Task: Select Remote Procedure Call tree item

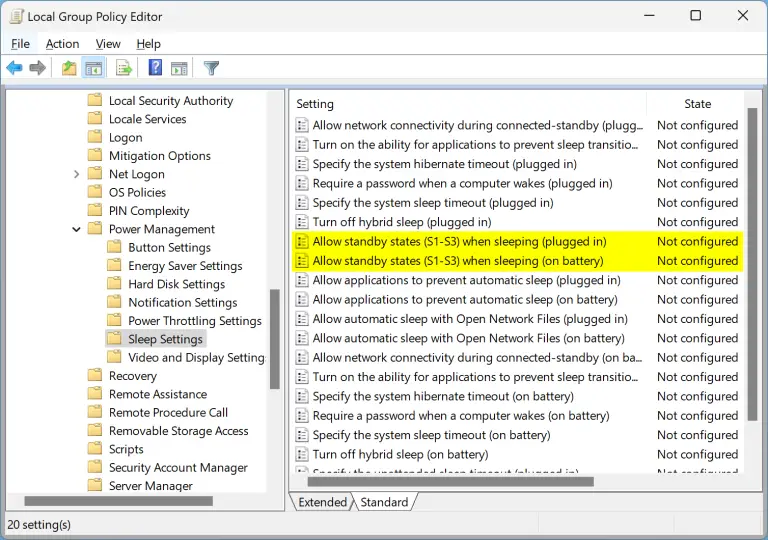Action: 168,413
